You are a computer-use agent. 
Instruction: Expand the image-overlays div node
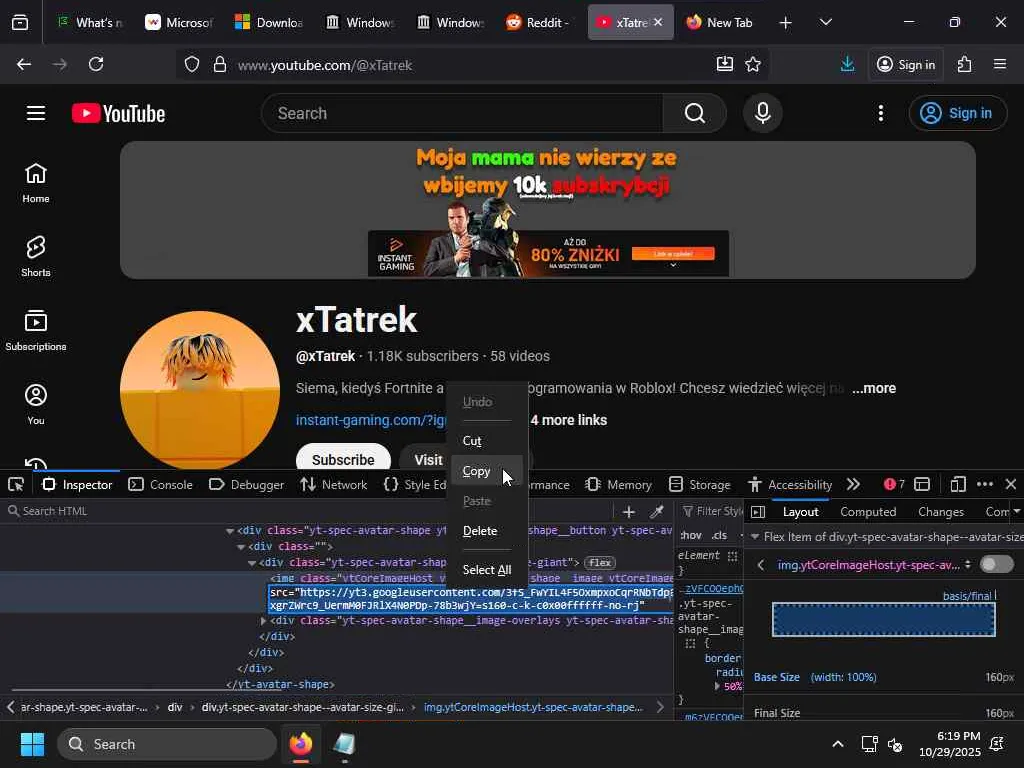tap(264, 620)
